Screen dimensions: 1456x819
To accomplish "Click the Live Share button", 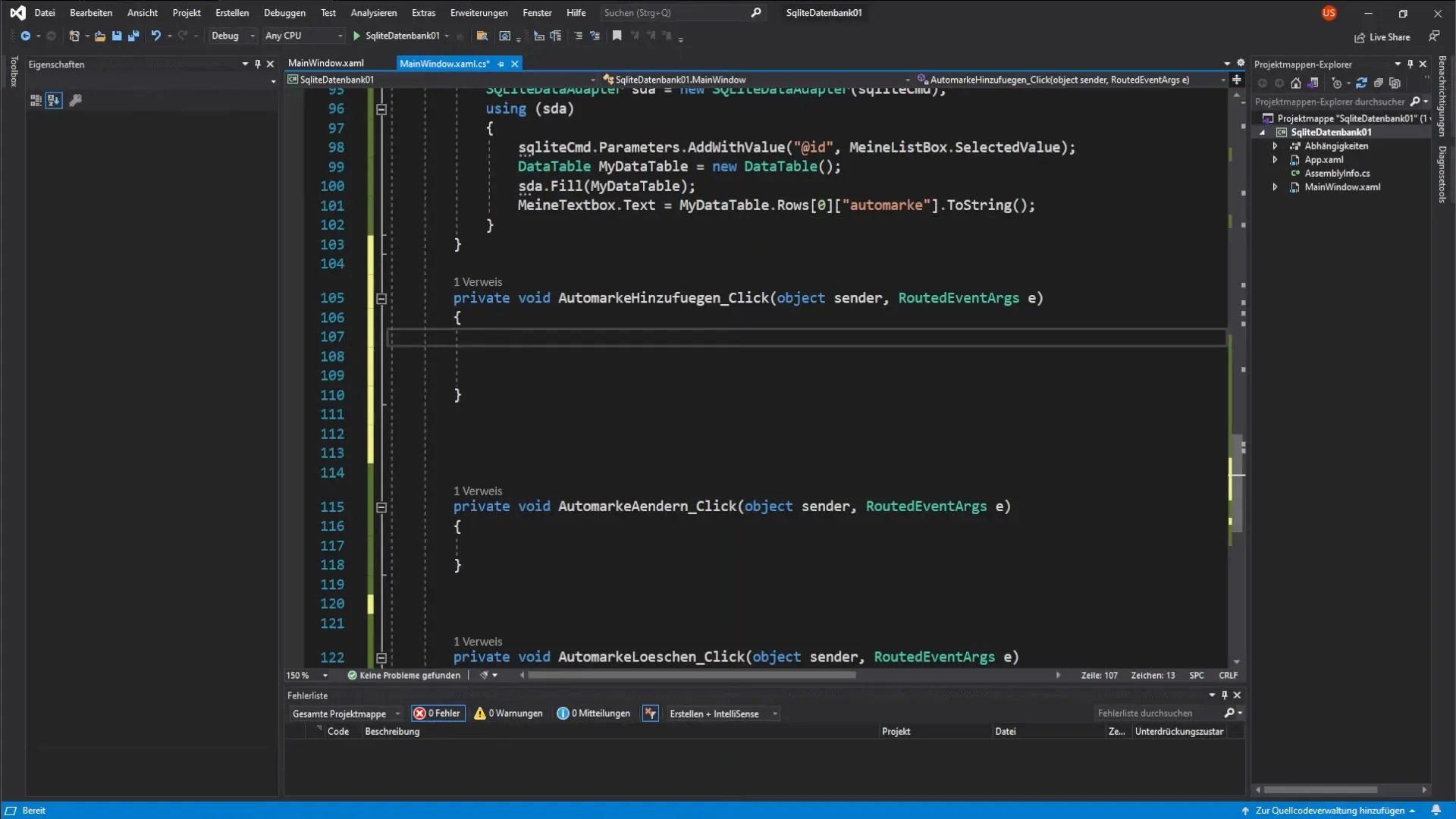I will (1382, 37).
